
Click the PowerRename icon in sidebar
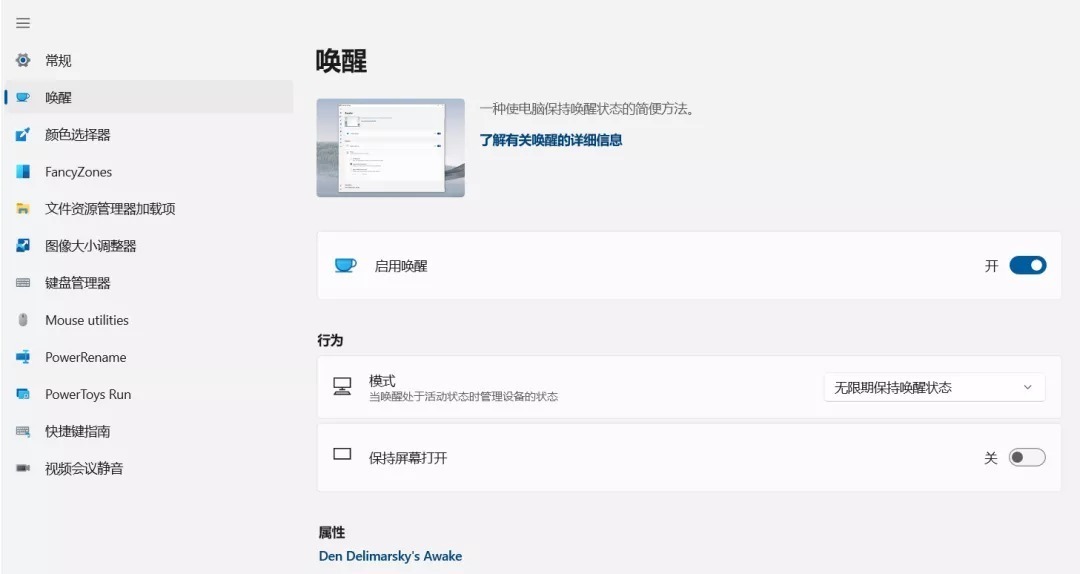(x=23, y=358)
